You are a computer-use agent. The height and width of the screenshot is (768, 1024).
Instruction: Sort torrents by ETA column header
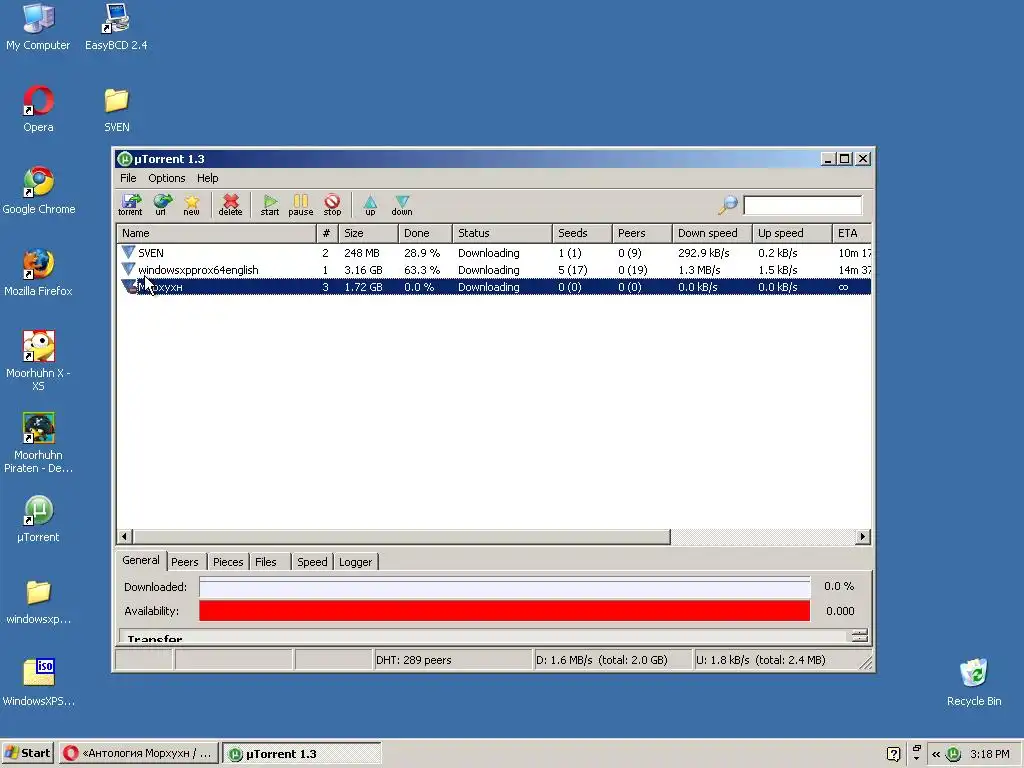pos(852,233)
